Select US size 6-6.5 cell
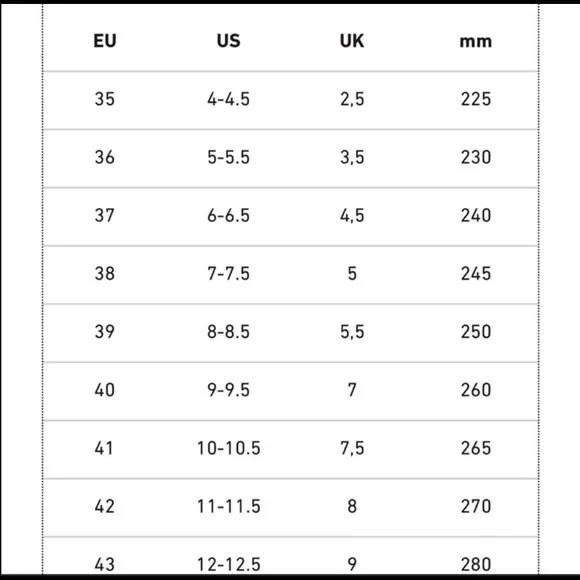 [228, 215]
